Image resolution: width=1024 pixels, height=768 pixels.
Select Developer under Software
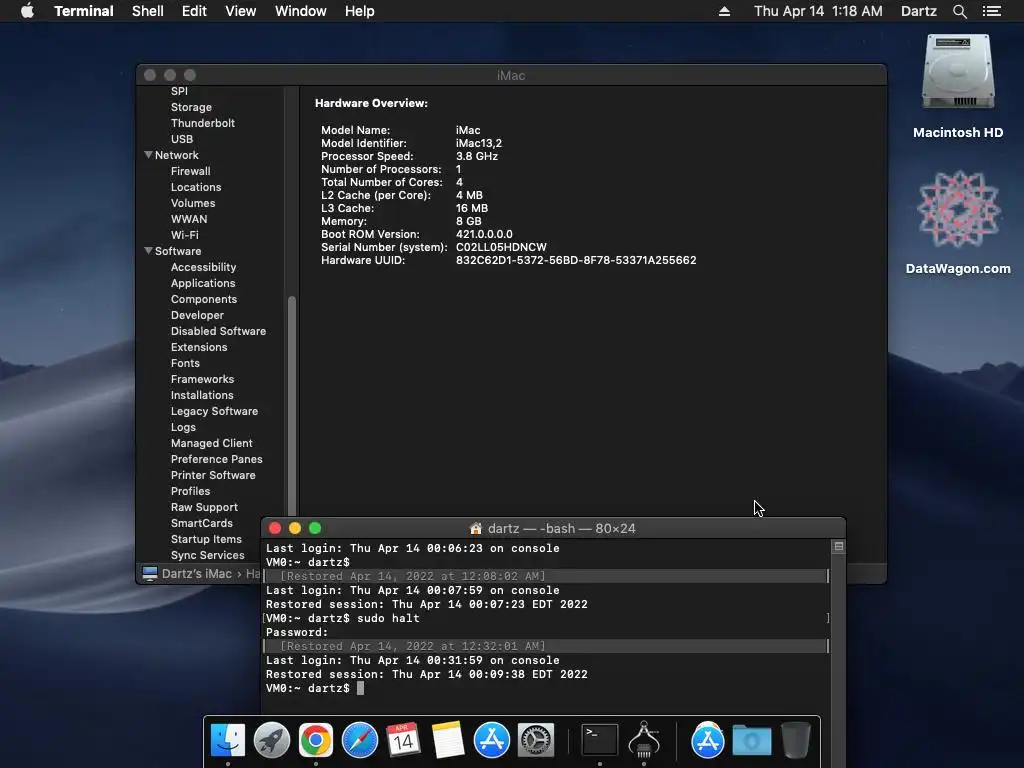click(x=197, y=315)
